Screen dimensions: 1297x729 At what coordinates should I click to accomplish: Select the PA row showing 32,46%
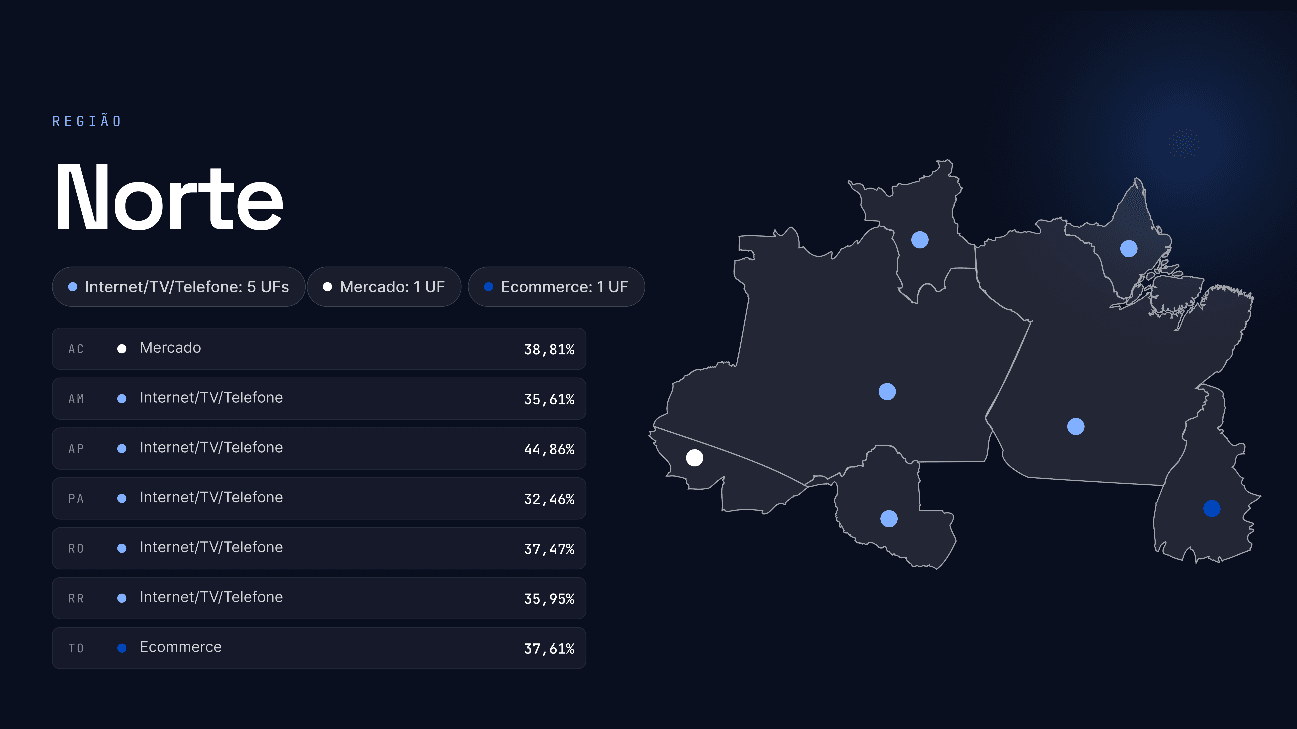[x=319, y=498]
